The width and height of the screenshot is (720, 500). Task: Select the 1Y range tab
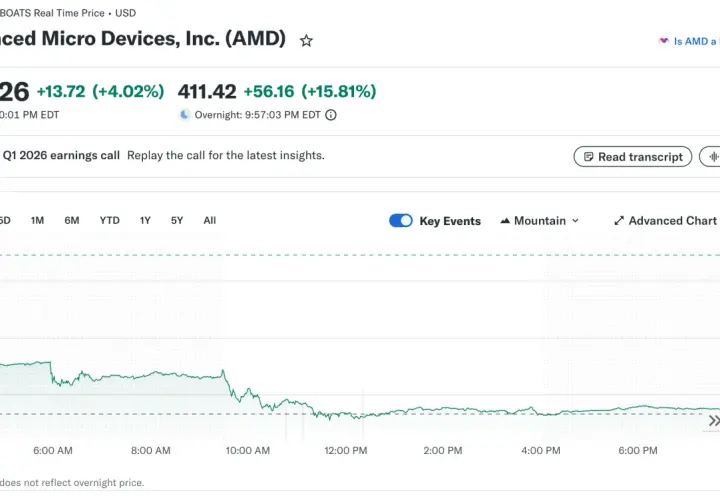point(145,220)
